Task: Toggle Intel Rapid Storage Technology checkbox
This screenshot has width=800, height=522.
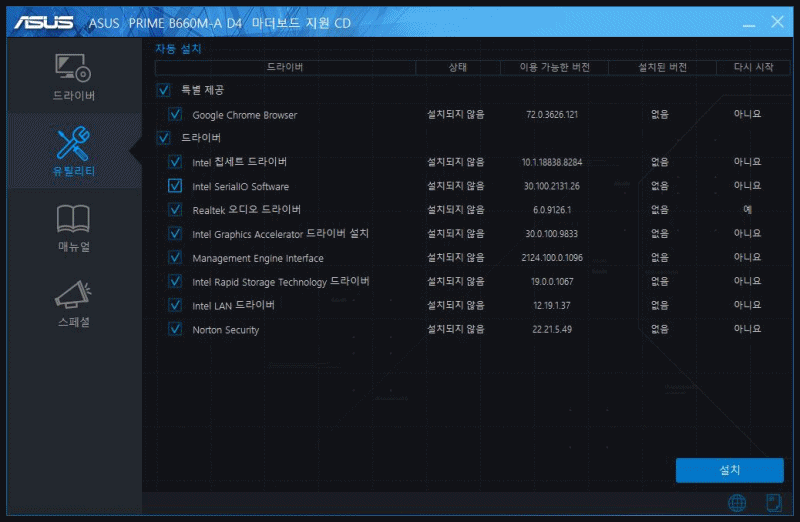Action: click(x=175, y=281)
